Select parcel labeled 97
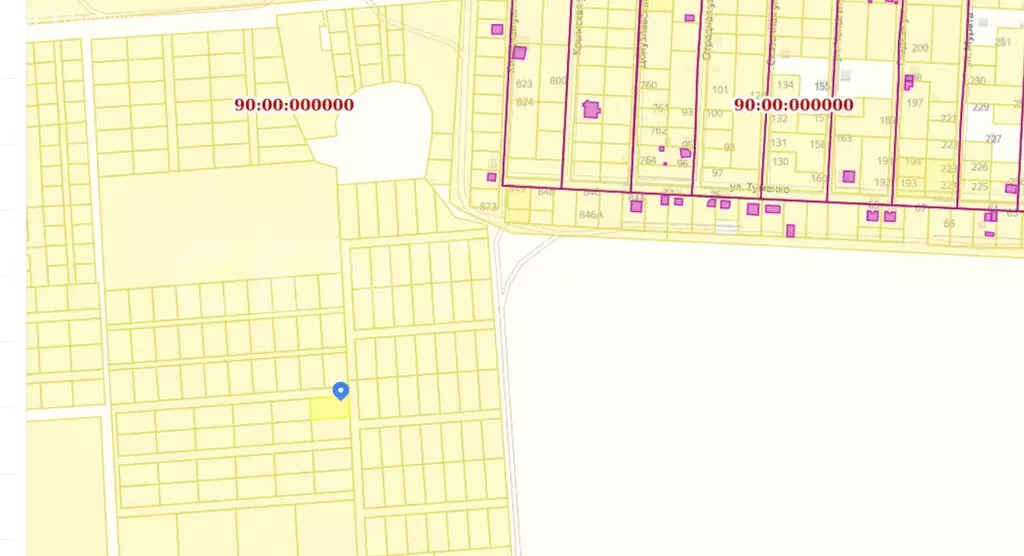This screenshot has height=556, width=1024. click(717, 173)
